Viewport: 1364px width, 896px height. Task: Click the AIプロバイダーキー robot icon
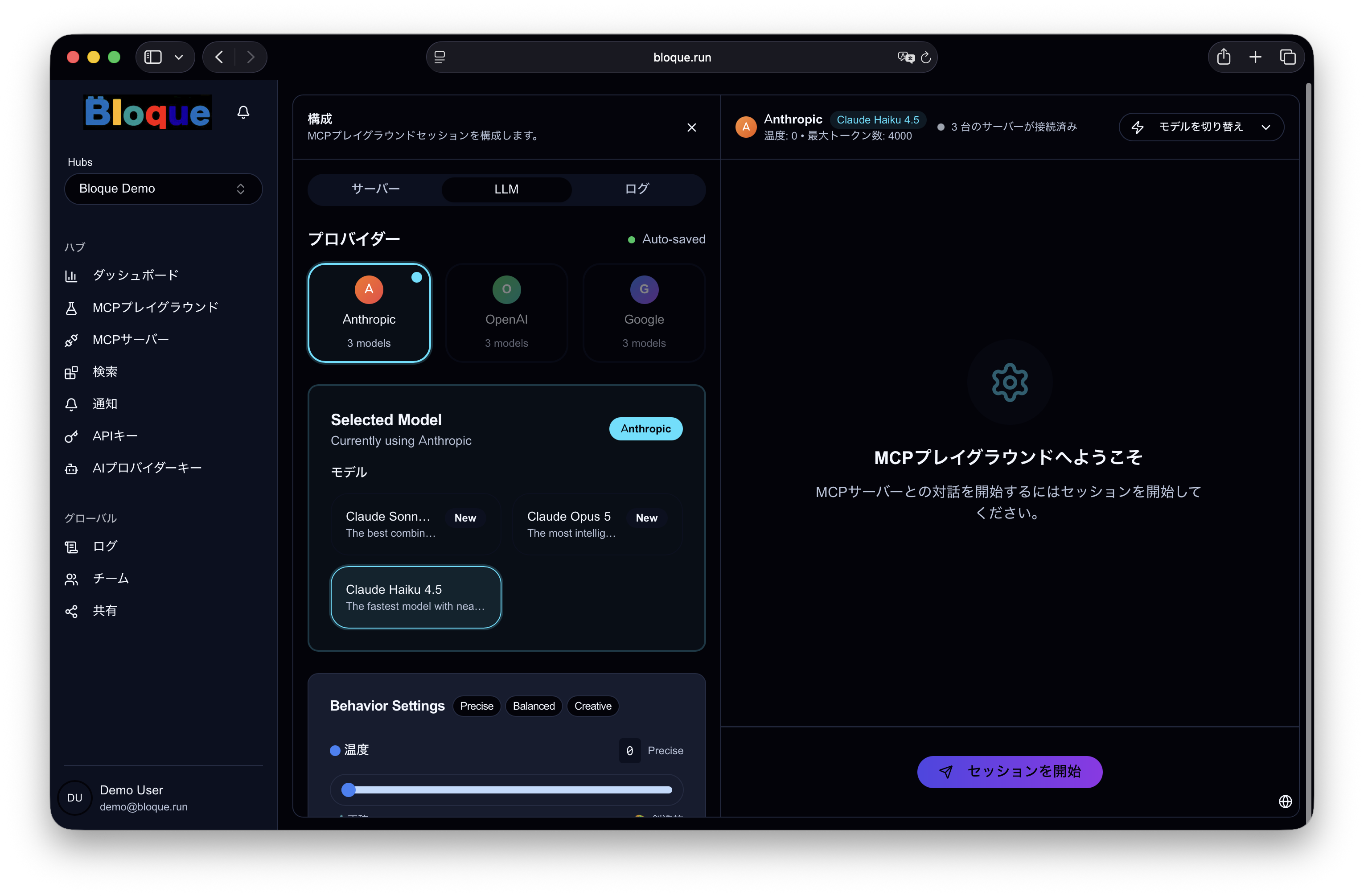(x=71, y=469)
